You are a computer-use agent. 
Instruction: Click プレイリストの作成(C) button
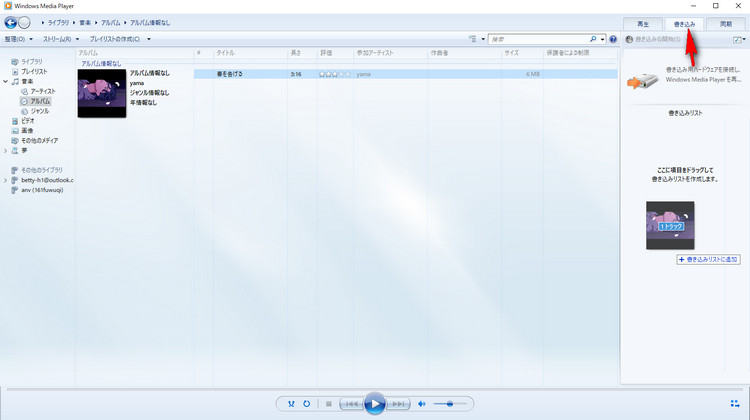[x=115, y=39]
